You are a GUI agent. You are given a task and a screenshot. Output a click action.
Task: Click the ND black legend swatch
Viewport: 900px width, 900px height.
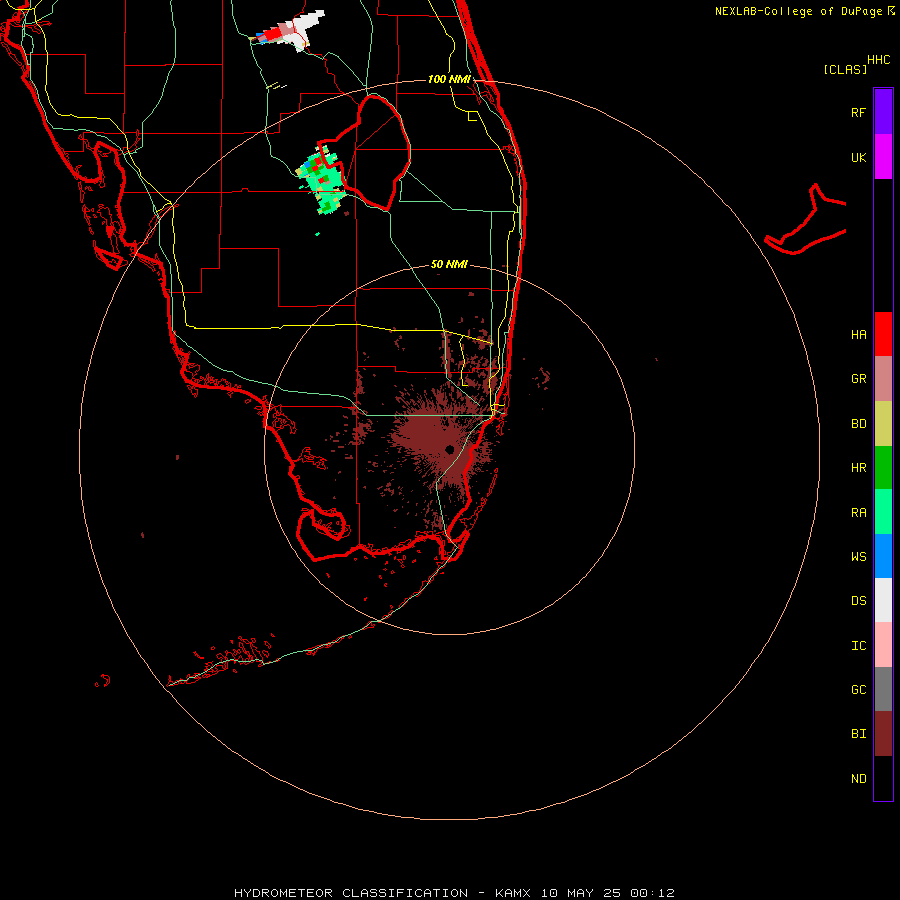883,778
